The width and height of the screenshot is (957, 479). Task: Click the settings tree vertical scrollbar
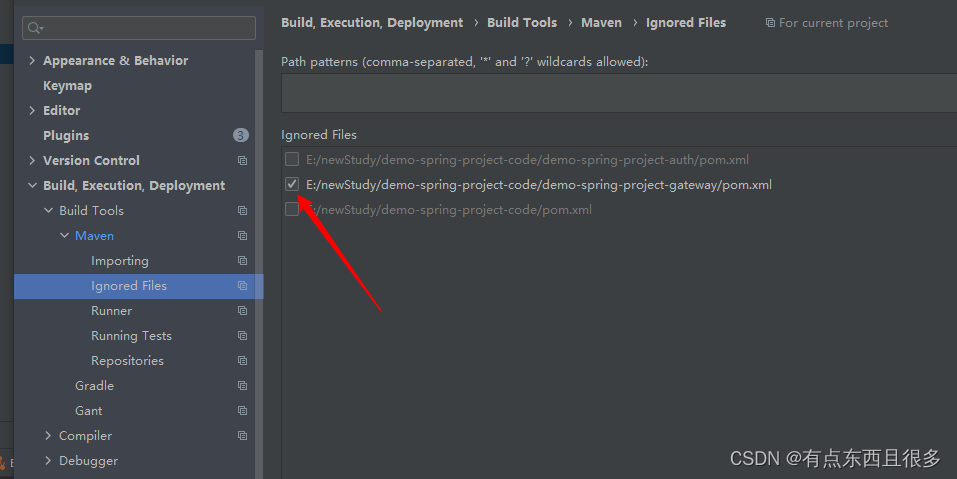[259, 262]
